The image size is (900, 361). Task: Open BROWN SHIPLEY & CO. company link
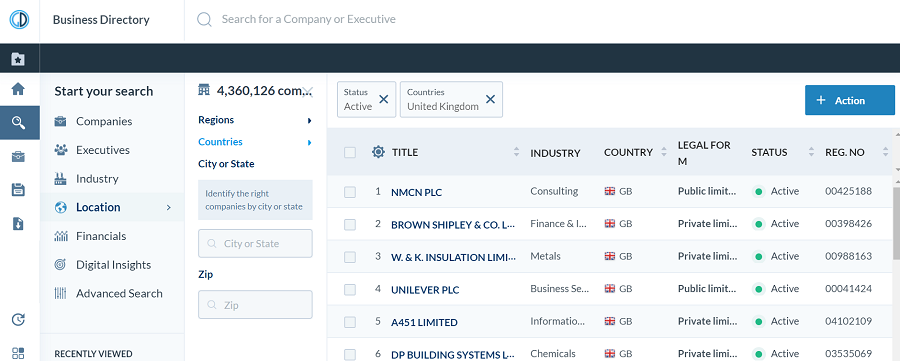[x=453, y=225]
